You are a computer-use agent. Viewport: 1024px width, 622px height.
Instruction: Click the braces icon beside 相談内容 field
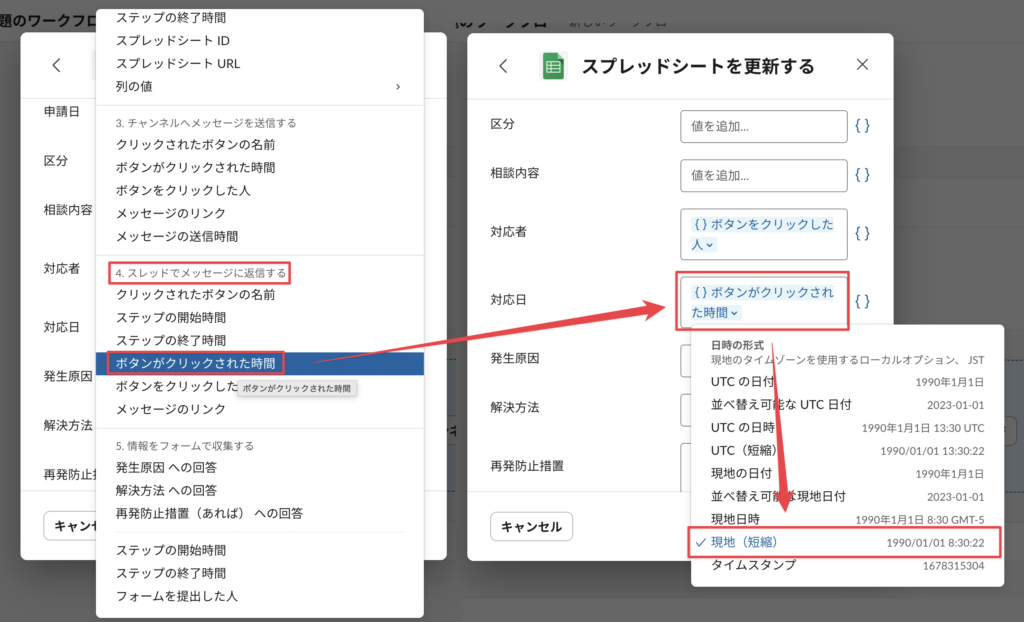862,175
